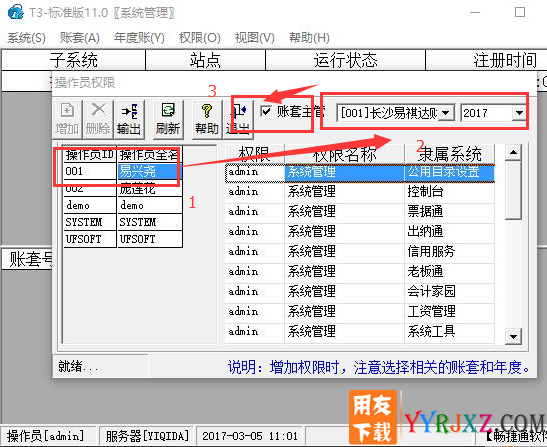Click the 退出 (Exit) toolbar icon
This screenshot has height=447, width=547.
pyautogui.click(x=238, y=119)
